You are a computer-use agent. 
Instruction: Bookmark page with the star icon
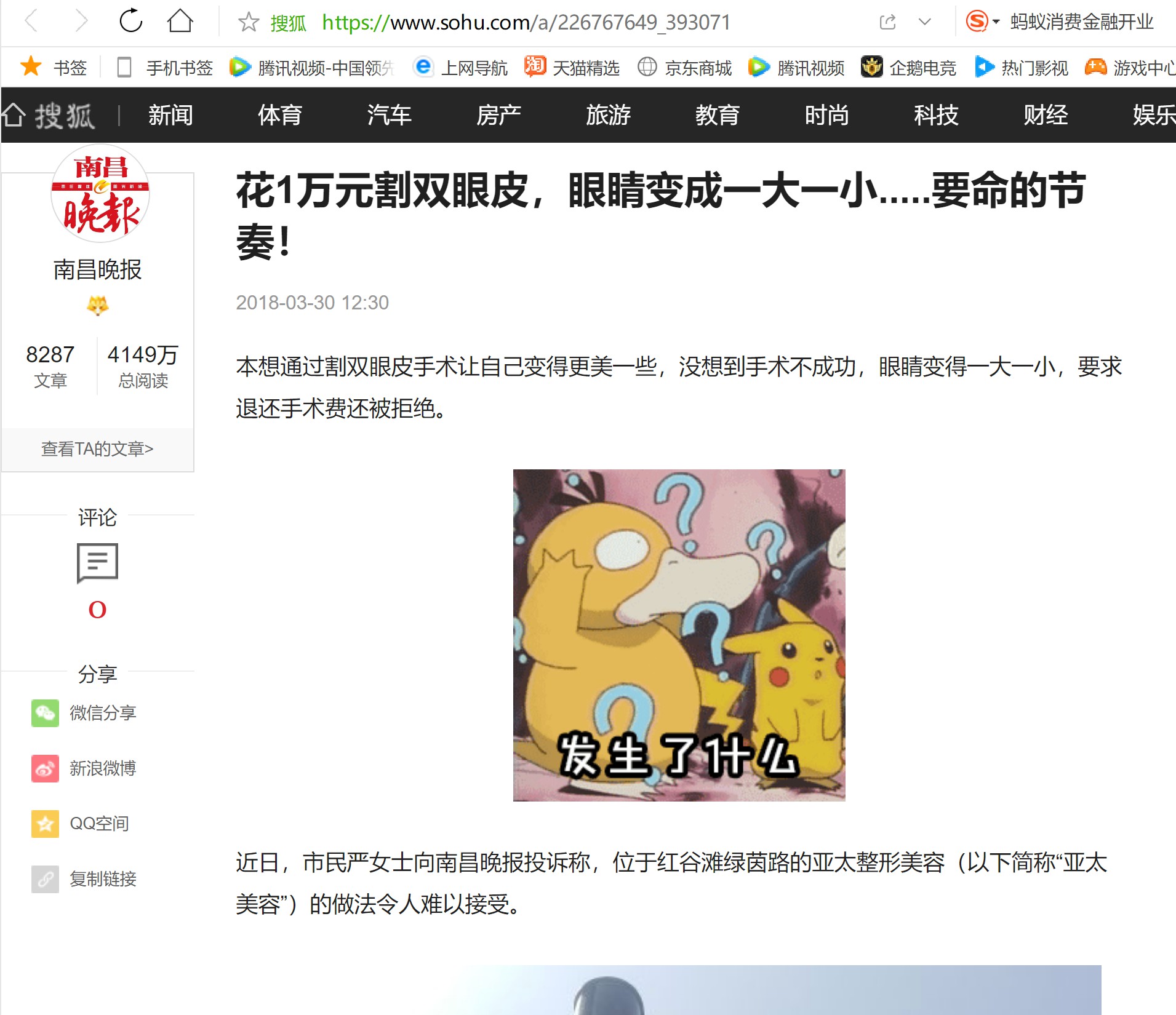click(x=249, y=23)
